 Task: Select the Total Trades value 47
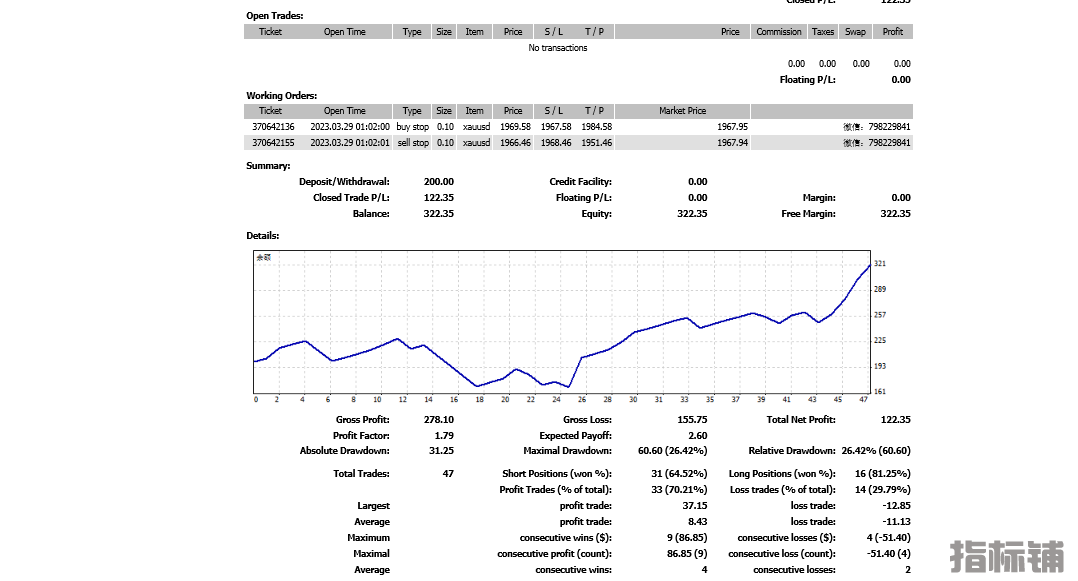coord(448,474)
